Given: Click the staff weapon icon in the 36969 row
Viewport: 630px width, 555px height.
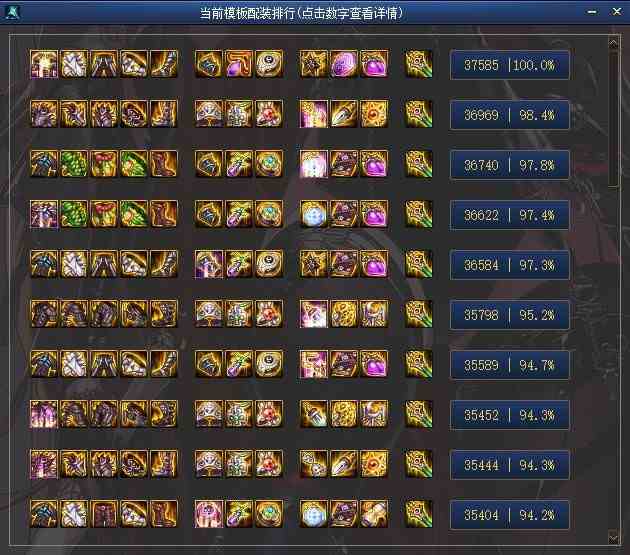Looking at the screenshot, I should pos(419,114).
